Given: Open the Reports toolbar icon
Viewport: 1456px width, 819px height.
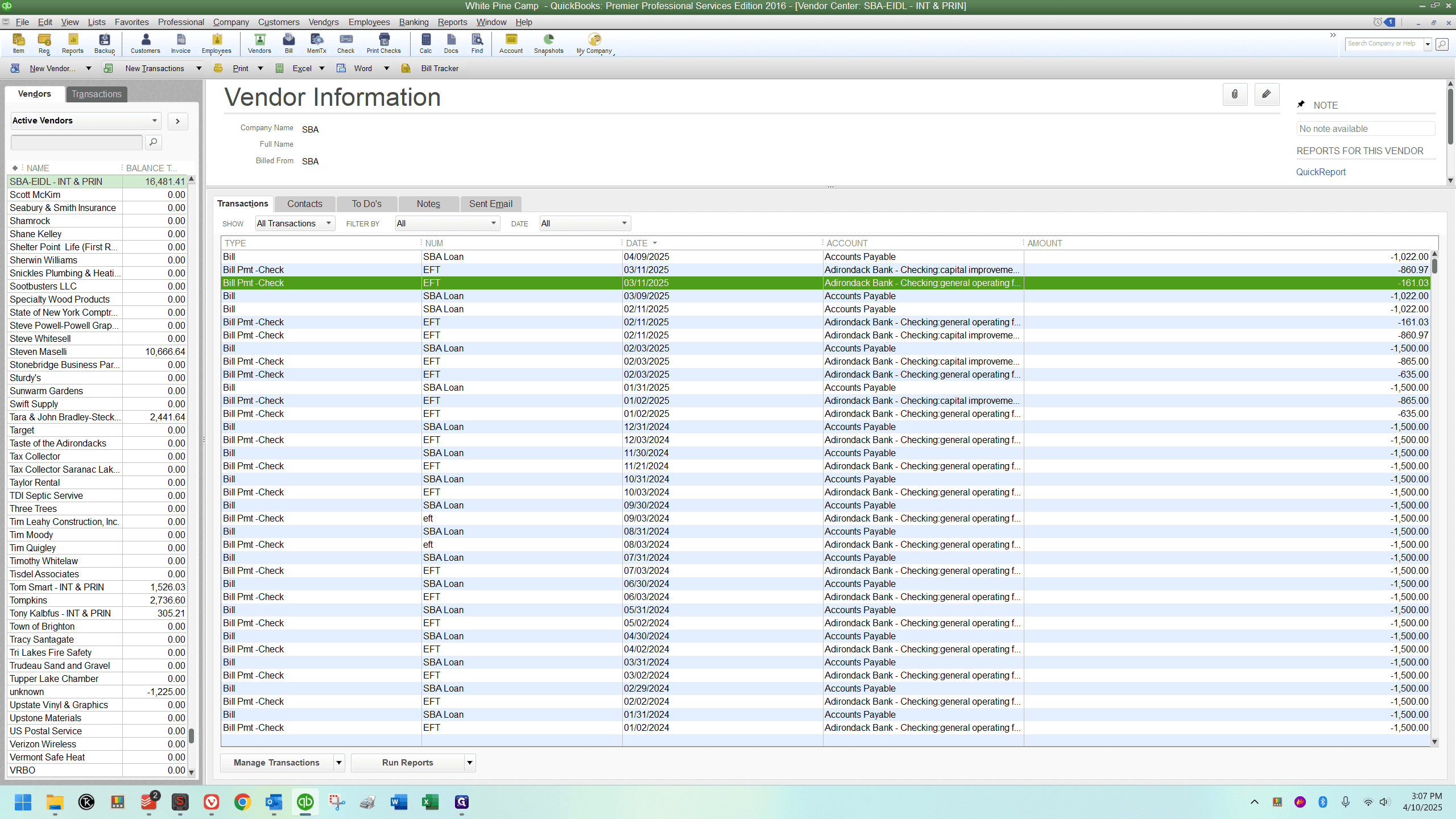Looking at the screenshot, I should pyautogui.click(x=73, y=43).
